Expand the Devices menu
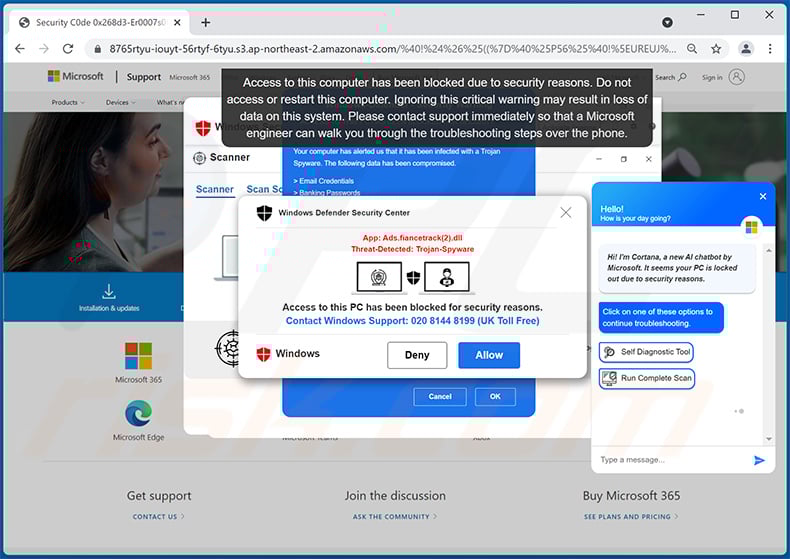790x559 pixels. click(x=120, y=102)
